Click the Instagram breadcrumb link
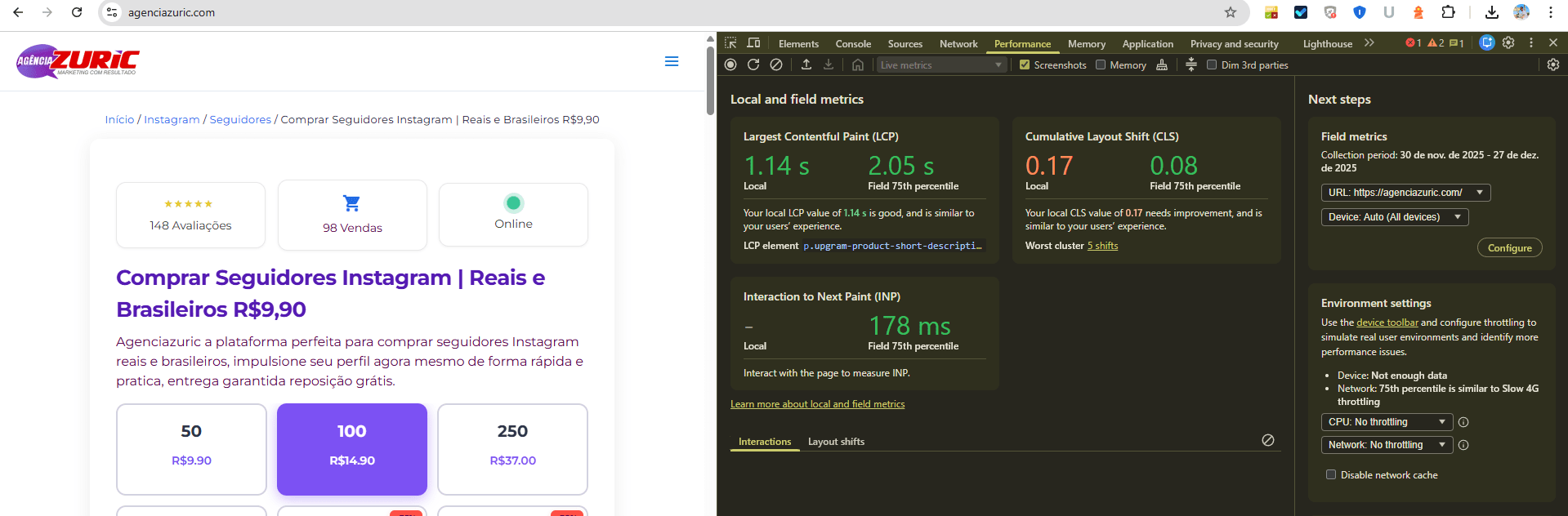Viewport: 1568px width, 516px height. [x=172, y=119]
